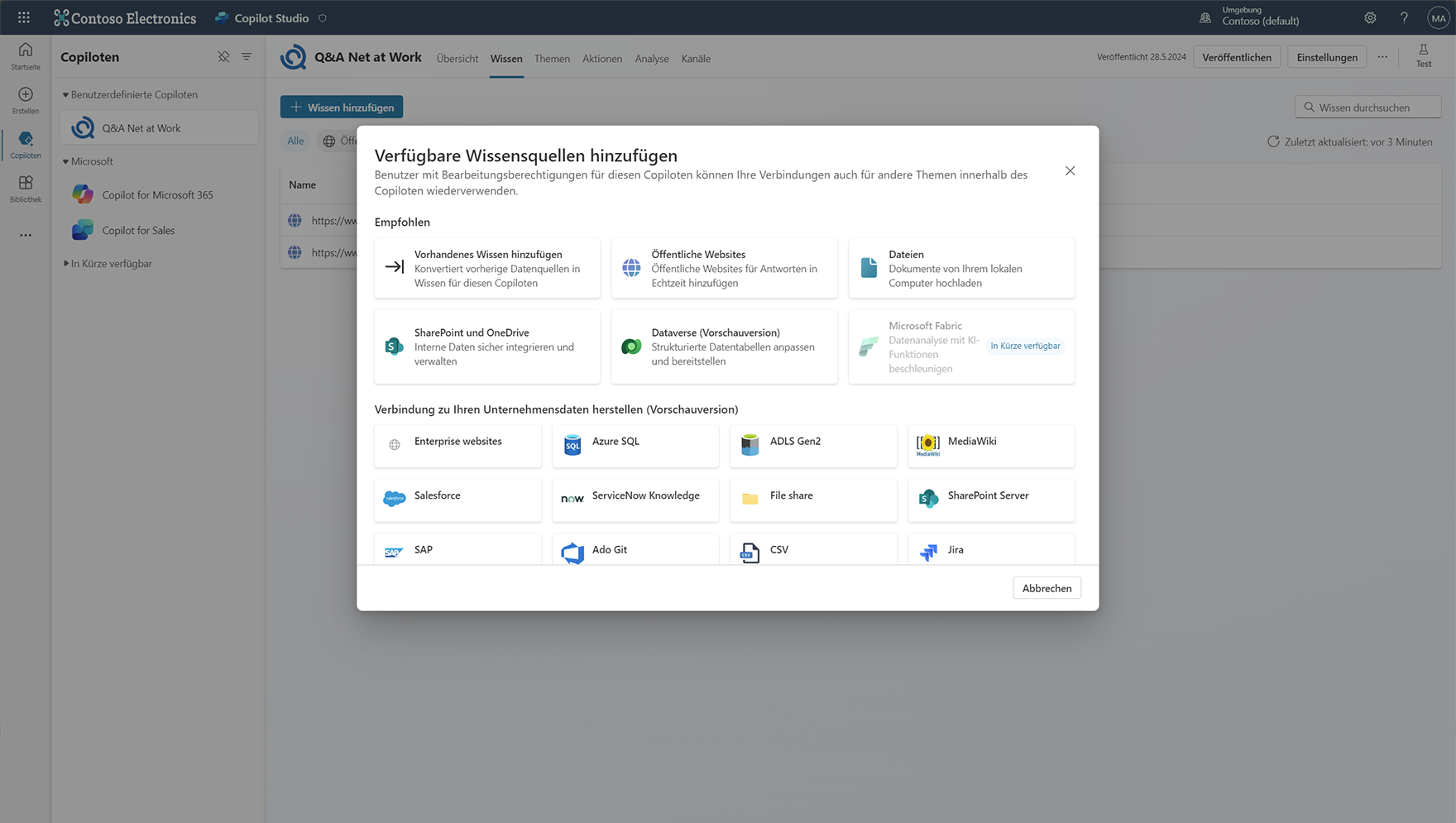Unpin the Copiloten panel
The height and width of the screenshot is (823, 1456).
click(x=223, y=56)
